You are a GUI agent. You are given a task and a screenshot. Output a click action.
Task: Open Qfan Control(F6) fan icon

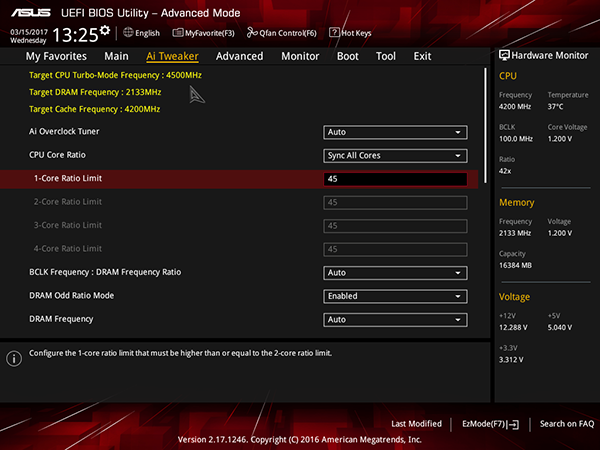(252, 33)
